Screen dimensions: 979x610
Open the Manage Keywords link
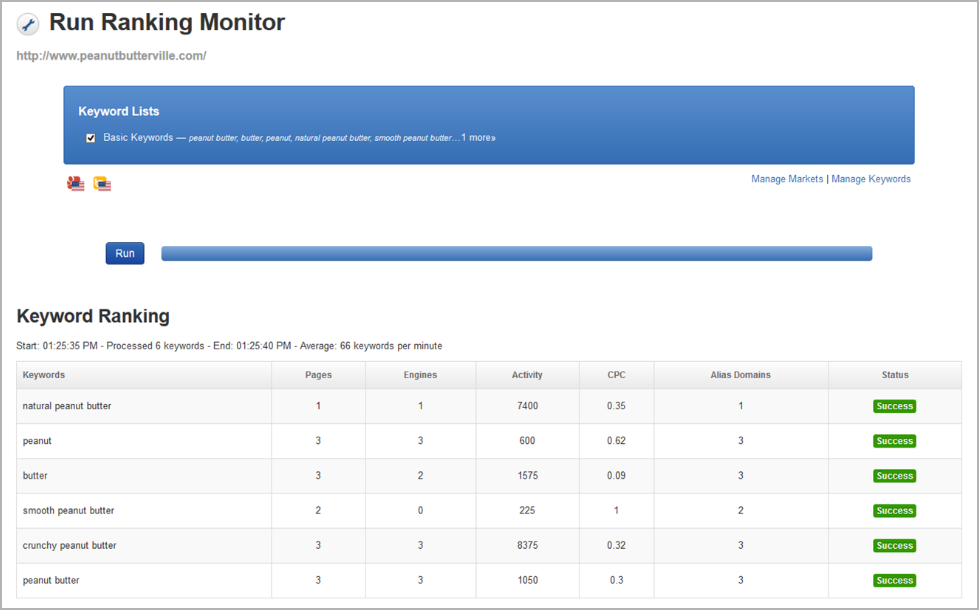point(870,179)
